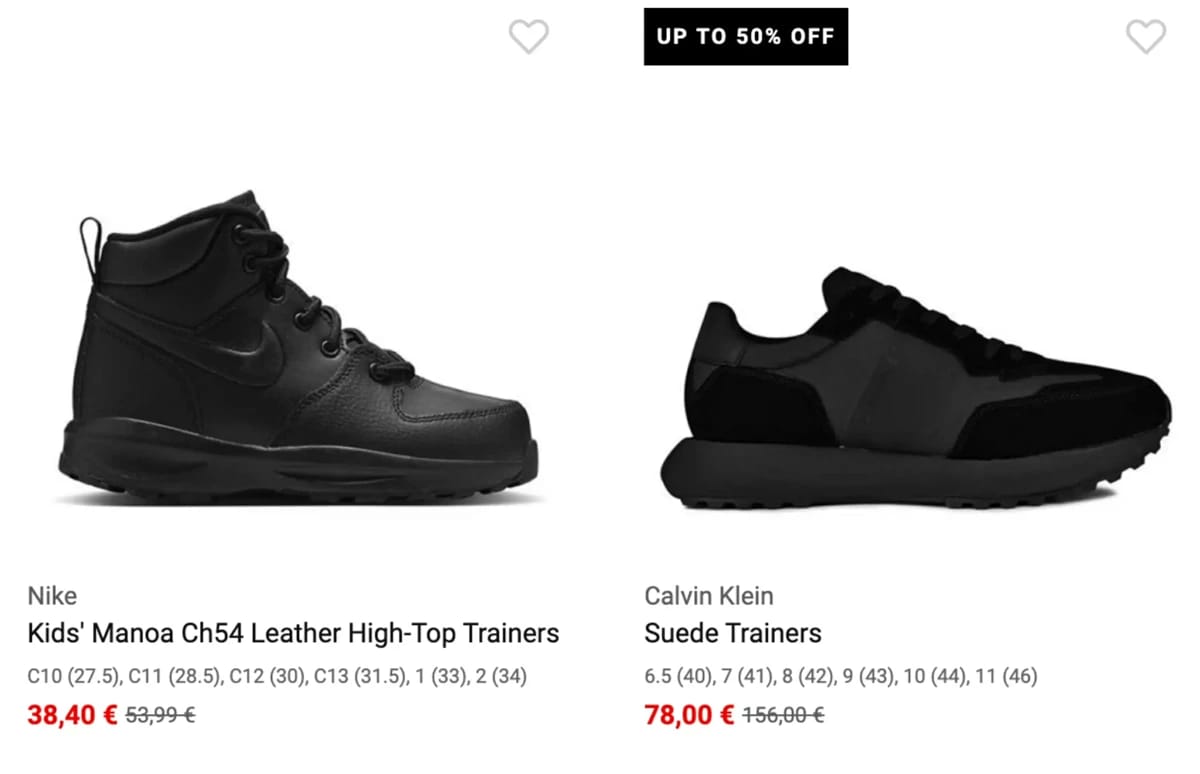Choose size C12 (30) on the Nike trainers
The height and width of the screenshot is (774, 1200).
coord(268,677)
